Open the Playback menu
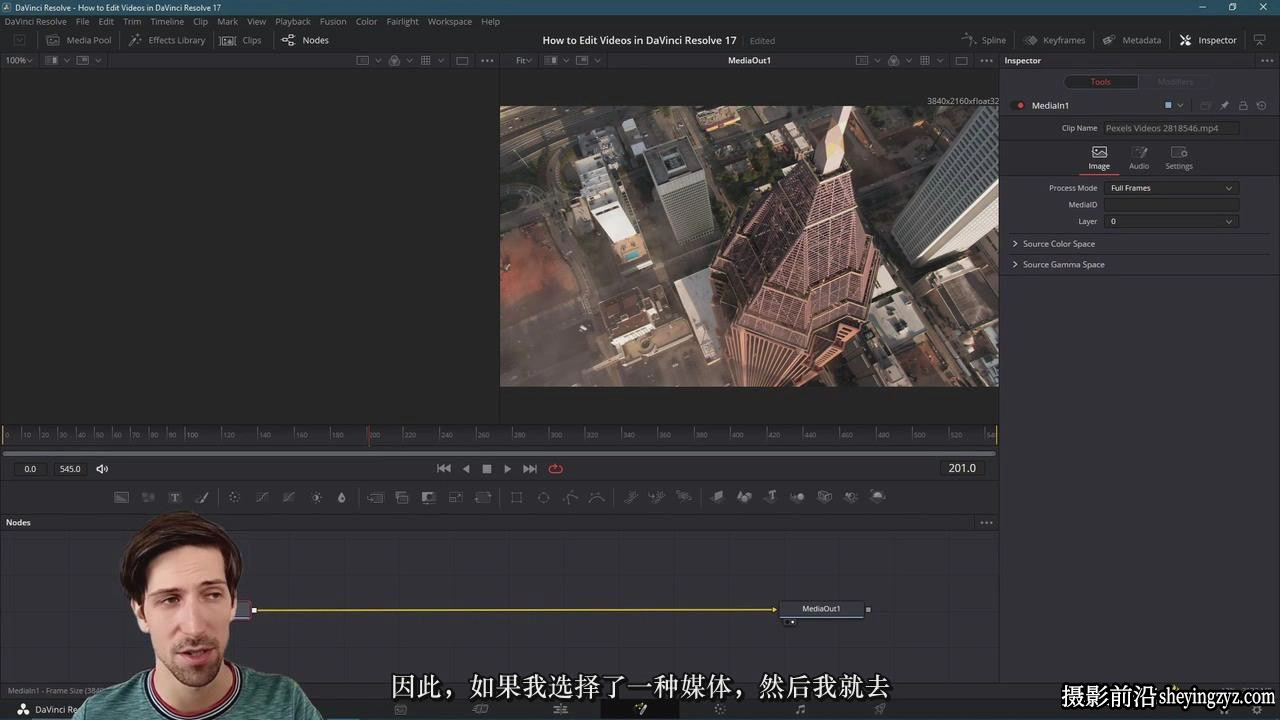The height and width of the screenshot is (720, 1280). 293,21
